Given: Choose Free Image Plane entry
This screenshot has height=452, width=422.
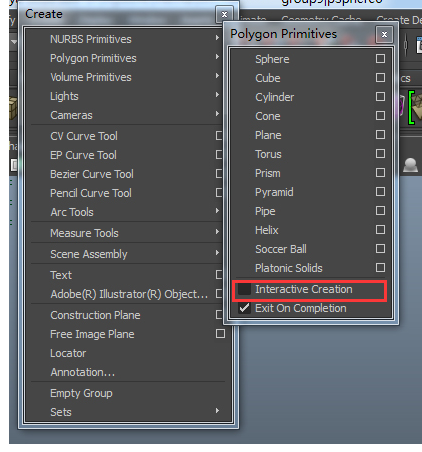Looking at the screenshot, I should tap(92, 334).
